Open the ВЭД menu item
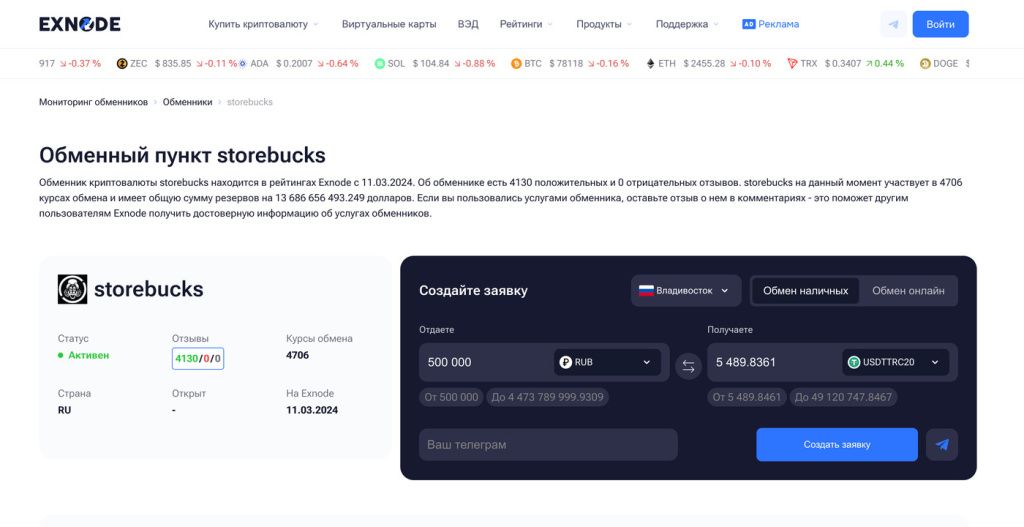Screen dimensions: 1024x527 [x=468, y=24]
